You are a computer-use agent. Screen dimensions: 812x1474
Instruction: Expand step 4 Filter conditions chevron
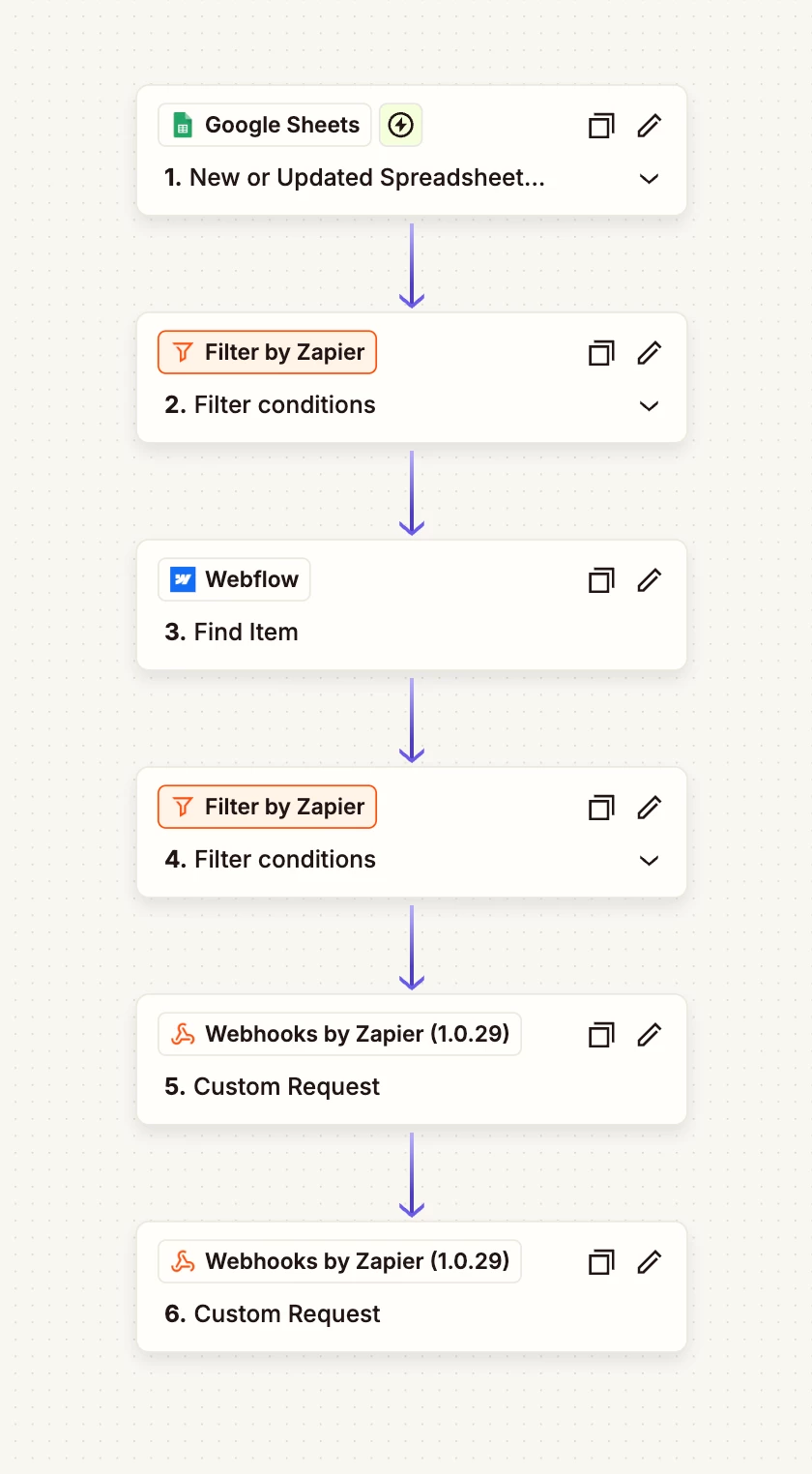tap(650, 861)
